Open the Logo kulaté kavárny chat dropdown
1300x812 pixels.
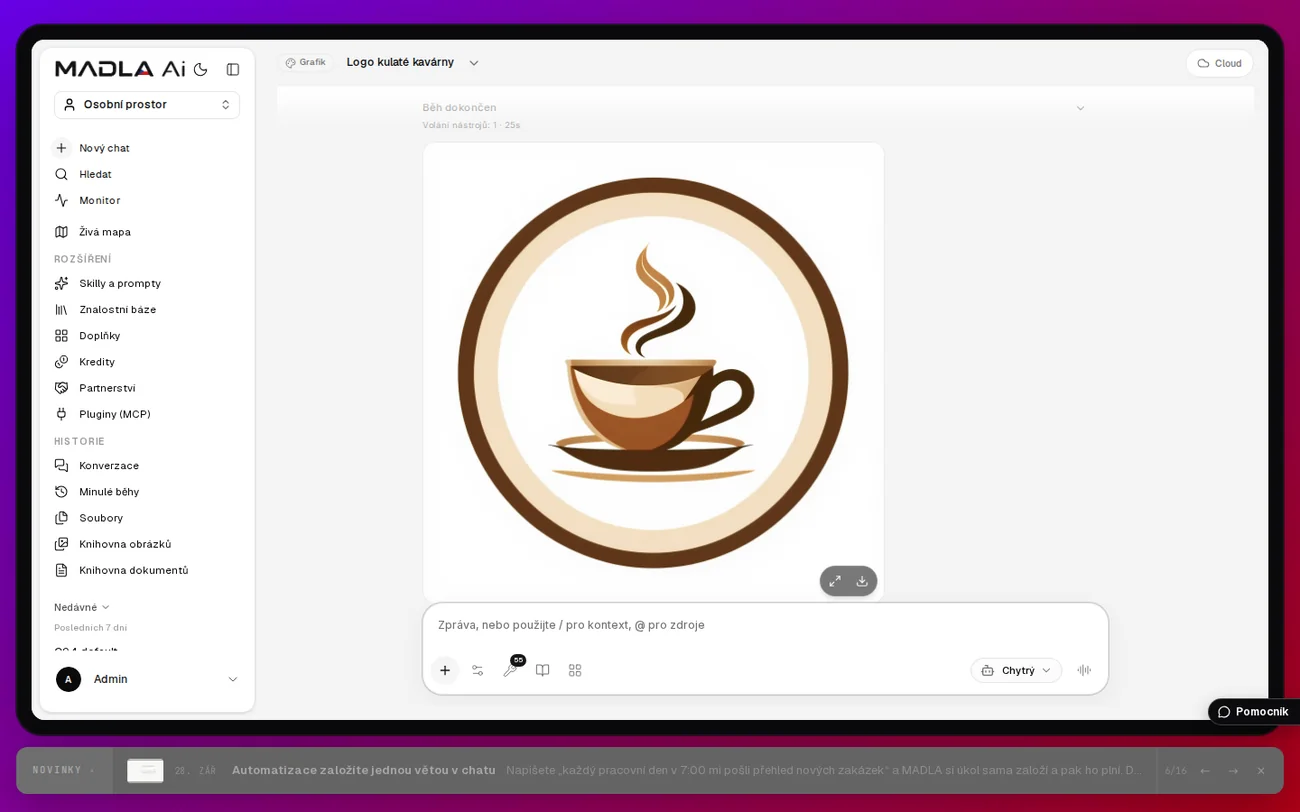pos(413,62)
